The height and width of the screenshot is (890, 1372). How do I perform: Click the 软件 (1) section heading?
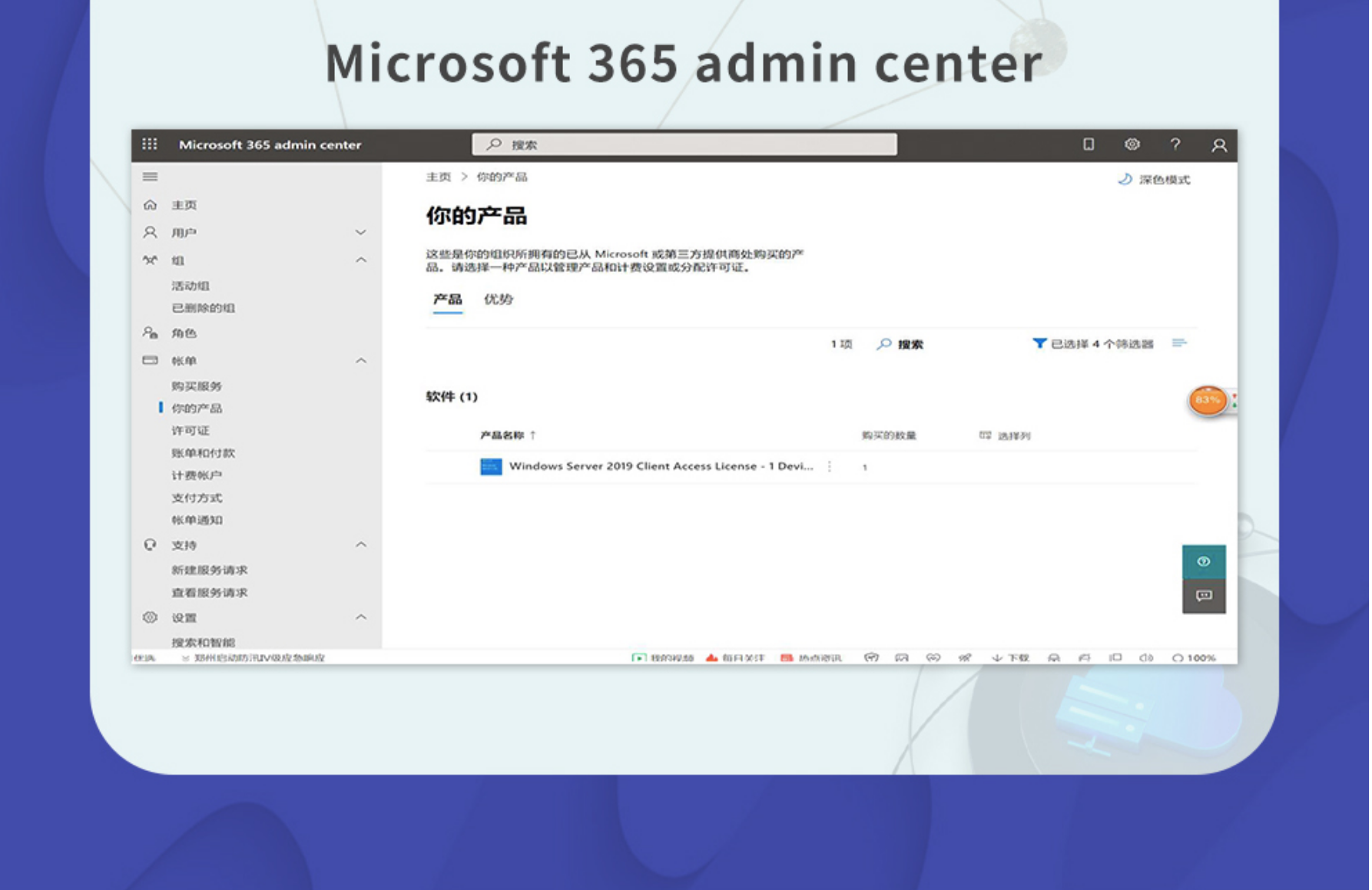tap(452, 396)
